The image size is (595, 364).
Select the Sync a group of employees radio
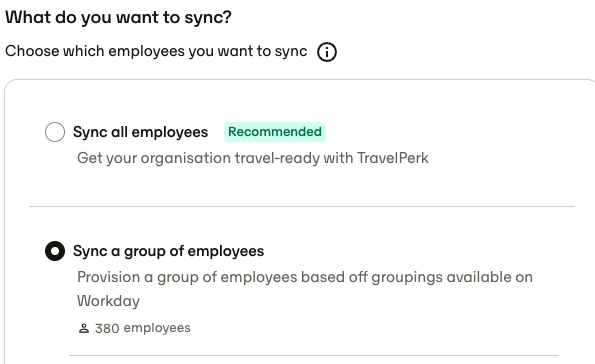(x=55, y=251)
